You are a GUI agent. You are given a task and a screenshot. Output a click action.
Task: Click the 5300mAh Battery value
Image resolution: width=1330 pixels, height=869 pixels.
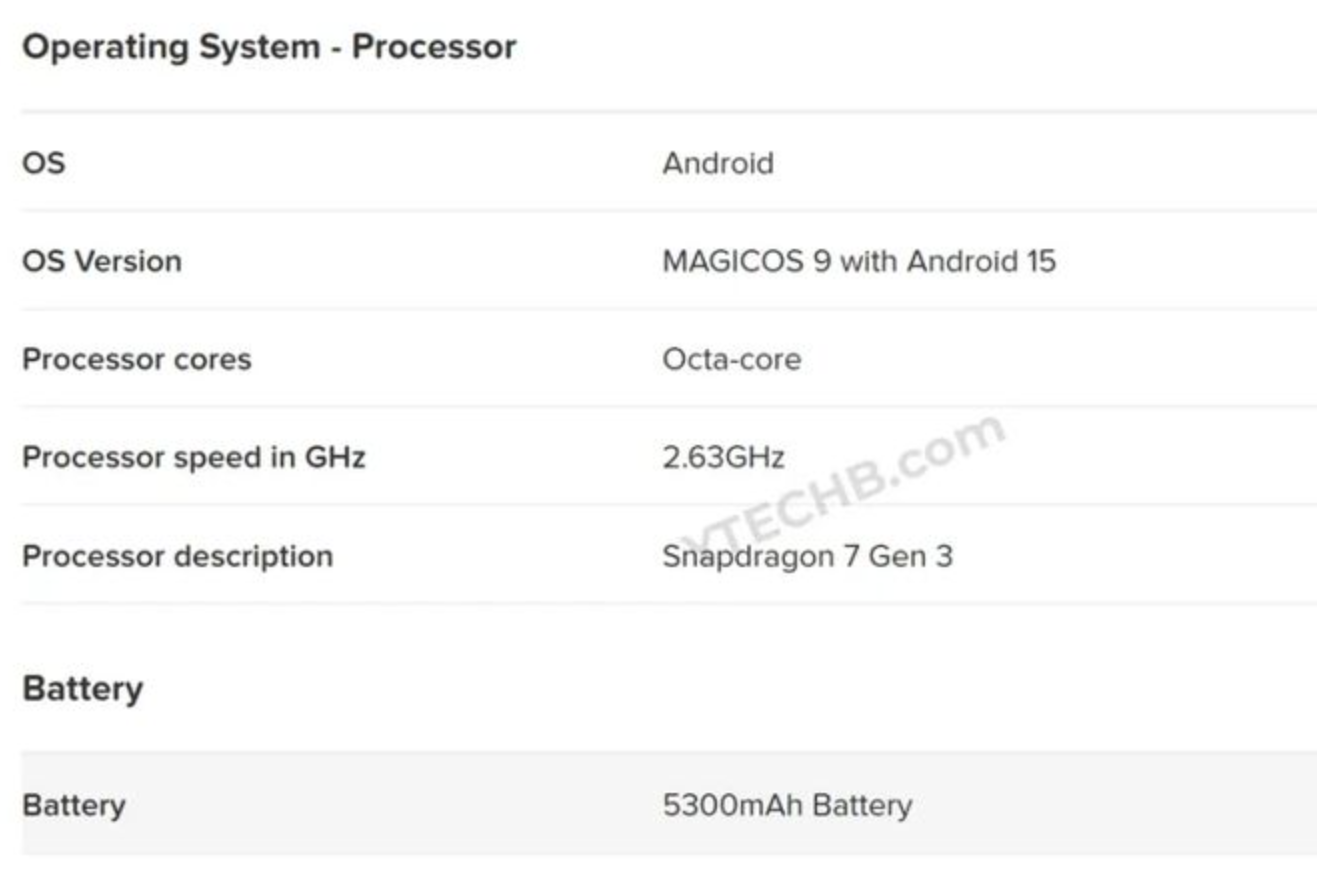click(787, 805)
